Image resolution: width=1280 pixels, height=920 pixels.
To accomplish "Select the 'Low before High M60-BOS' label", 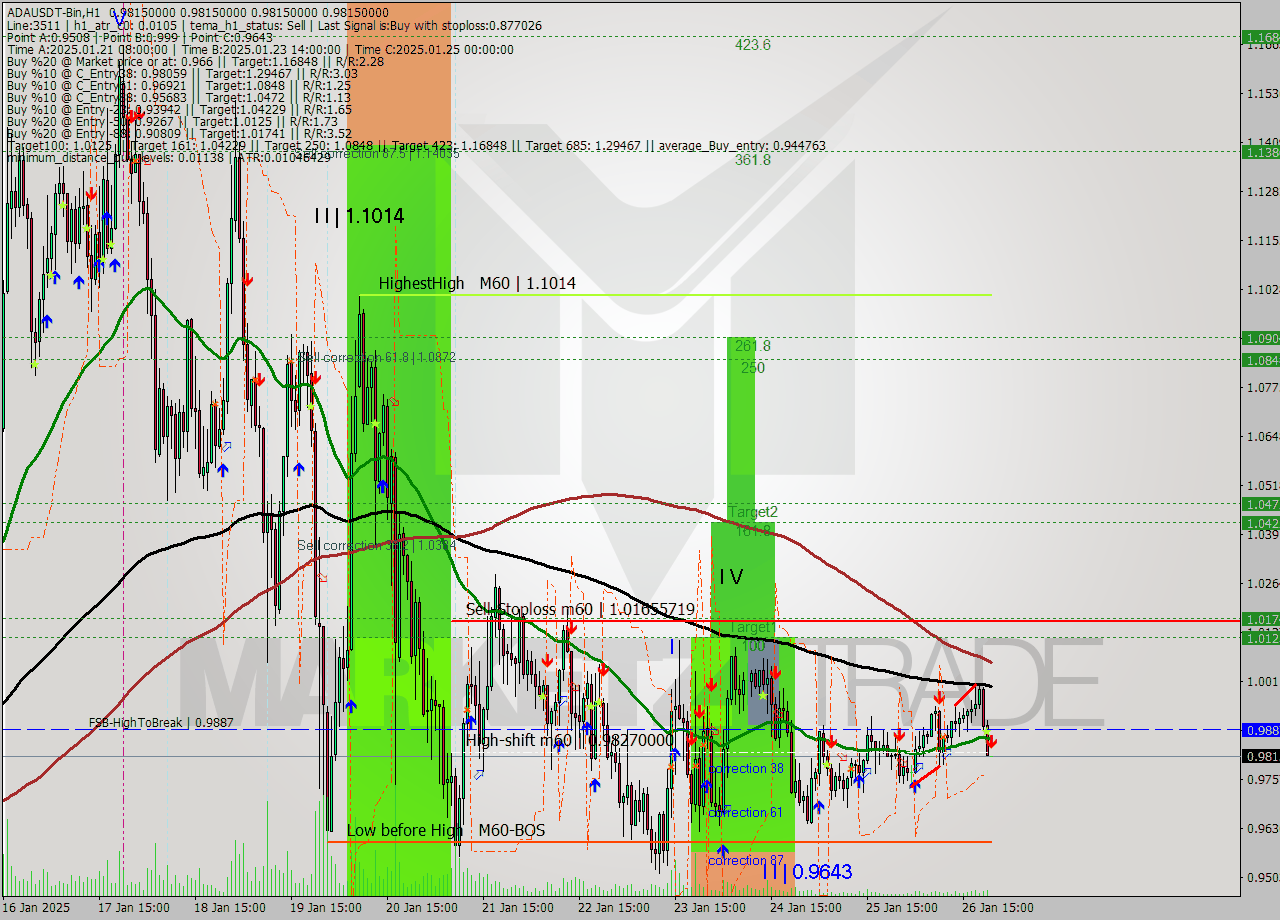I will pyautogui.click(x=446, y=831).
